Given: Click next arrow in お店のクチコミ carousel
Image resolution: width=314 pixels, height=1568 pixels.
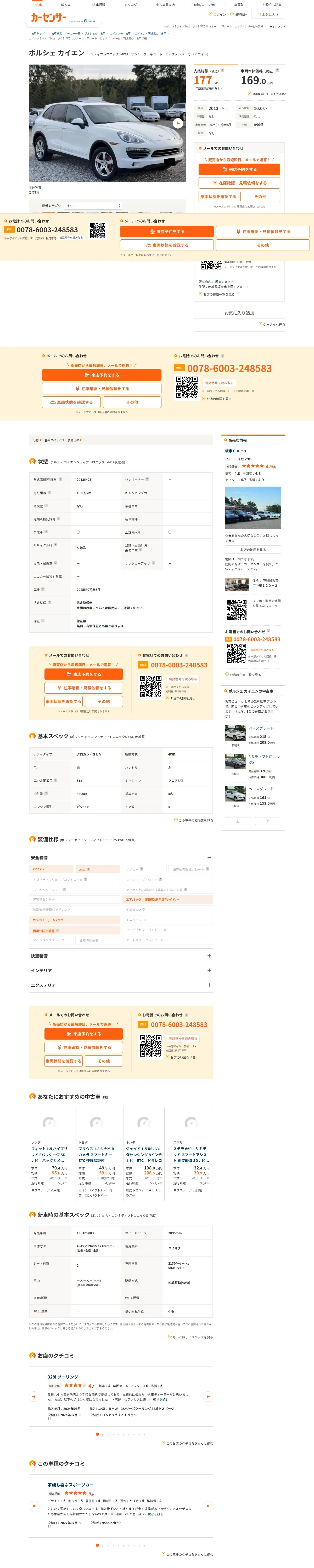Looking at the screenshot, I should click(x=208, y=1397).
